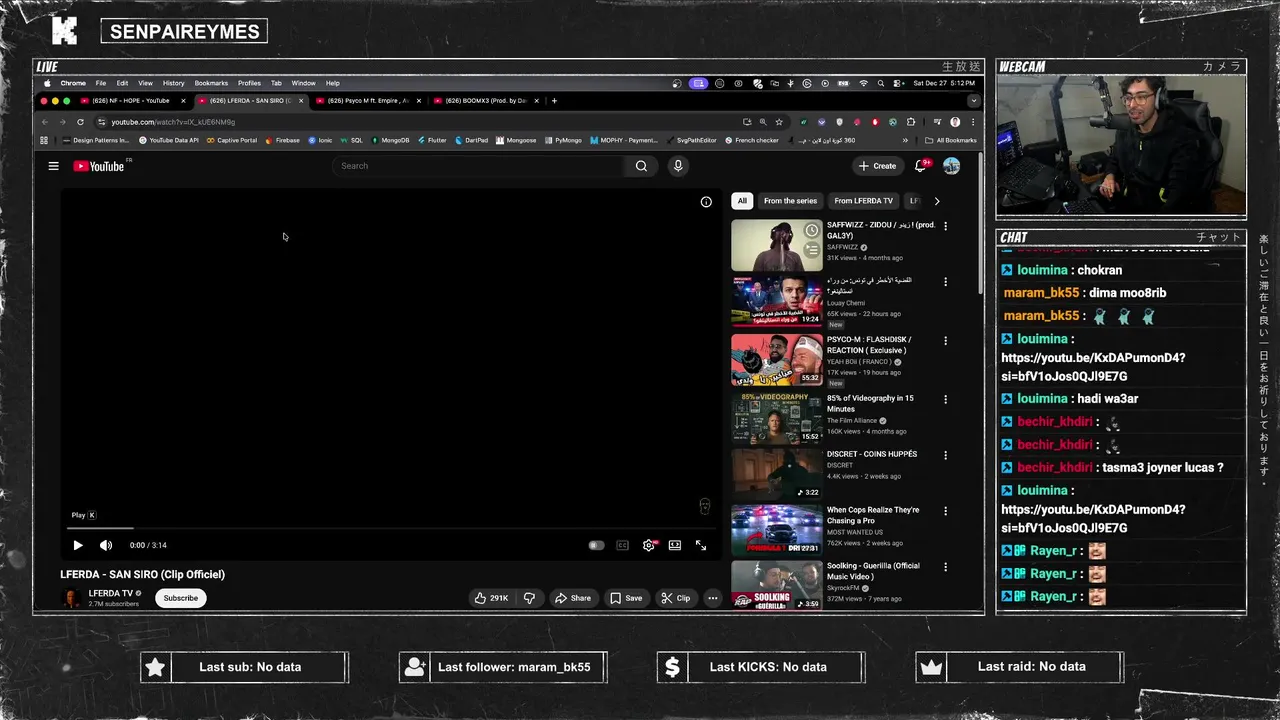Open player settings gear

click(649, 545)
